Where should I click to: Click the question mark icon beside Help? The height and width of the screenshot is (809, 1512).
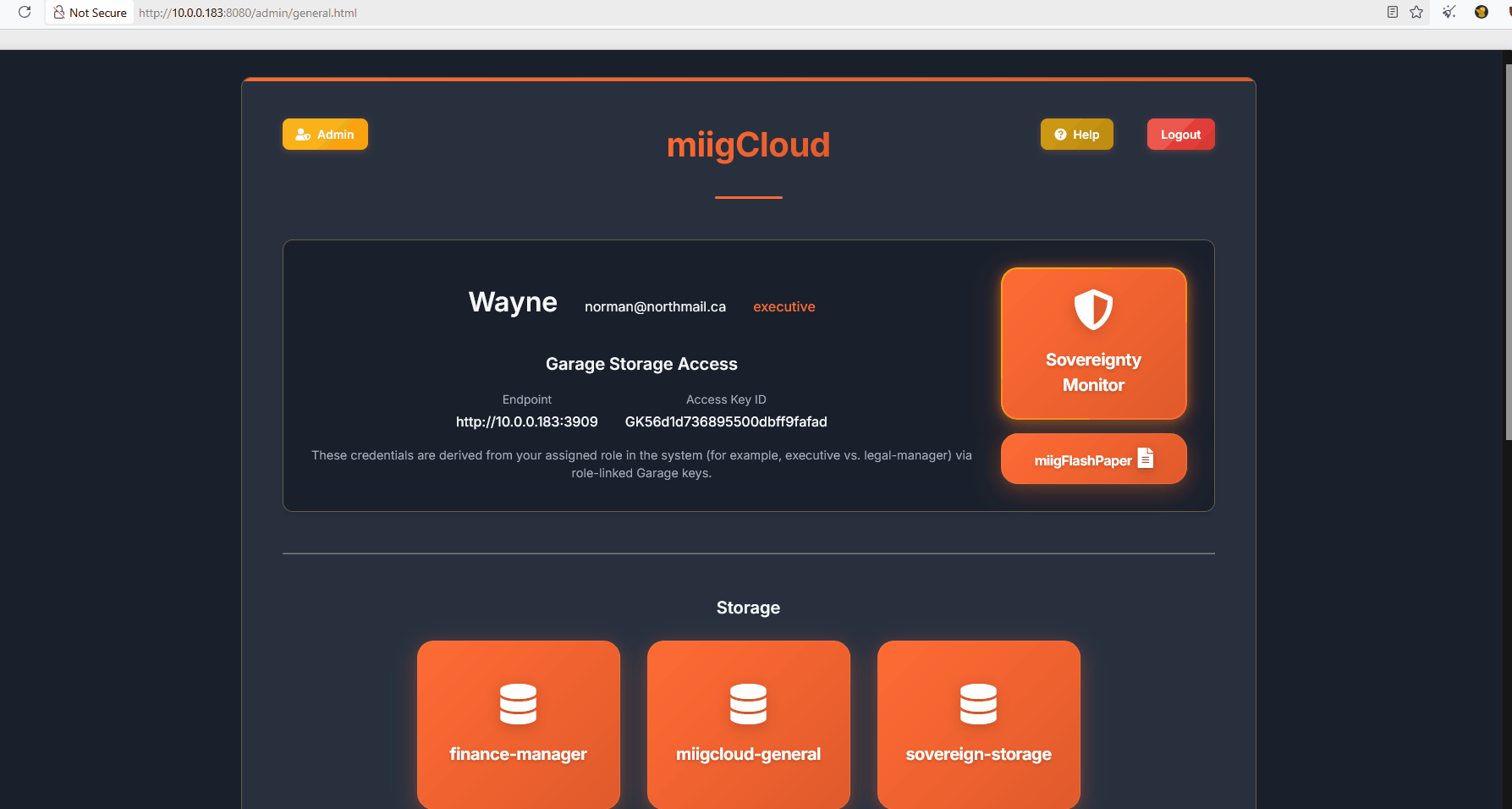(1059, 134)
